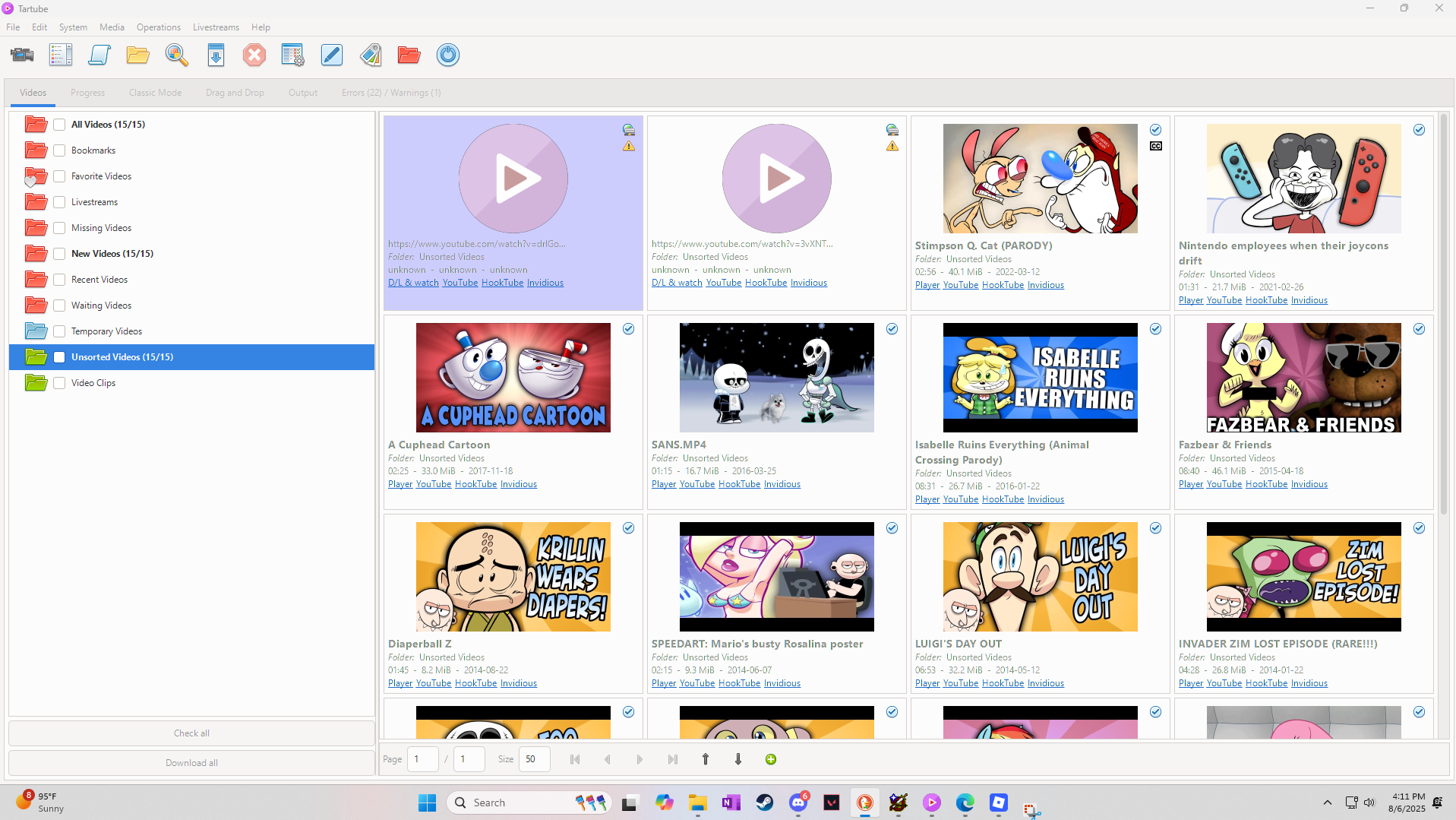The height and width of the screenshot is (820, 1456).
Task: Click the Invader Zim Lost Episode thumbnail
Action: click(1303, 577)
